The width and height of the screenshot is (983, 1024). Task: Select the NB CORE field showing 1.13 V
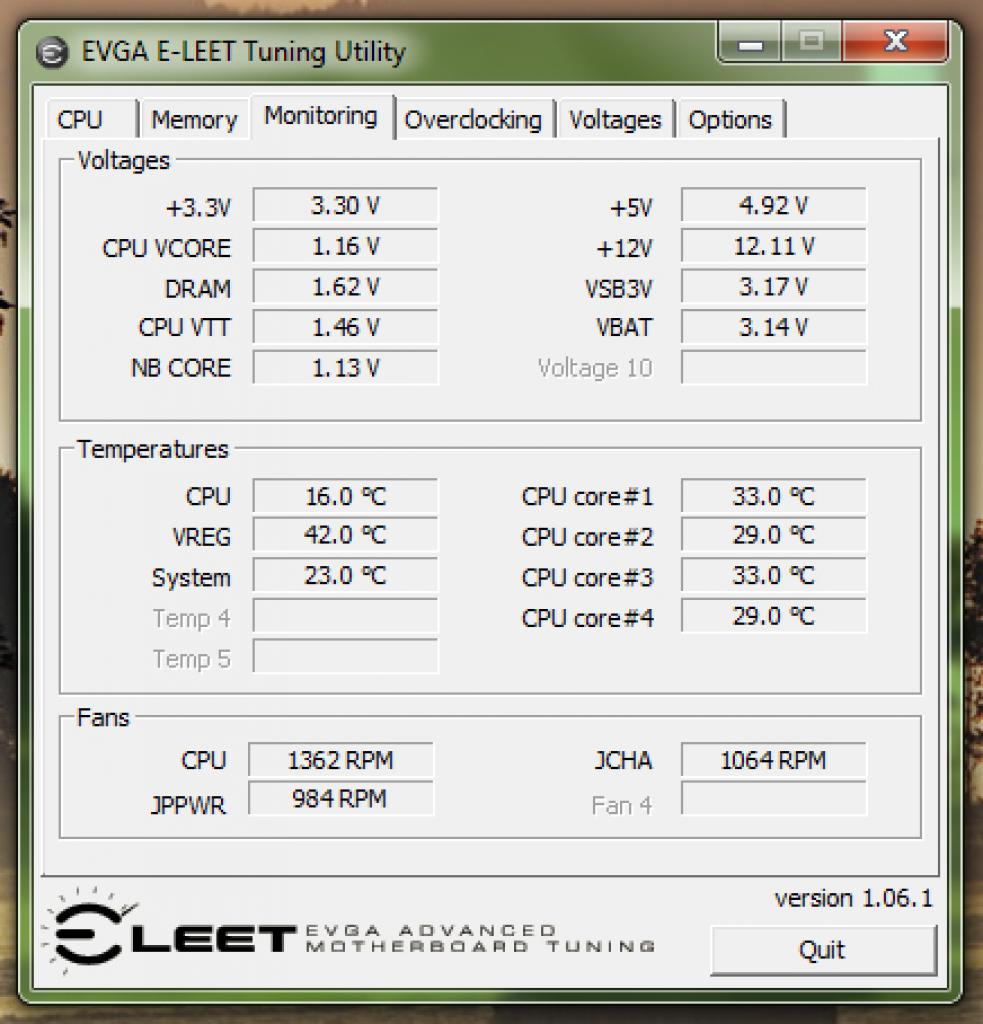[x=345, y=368]
